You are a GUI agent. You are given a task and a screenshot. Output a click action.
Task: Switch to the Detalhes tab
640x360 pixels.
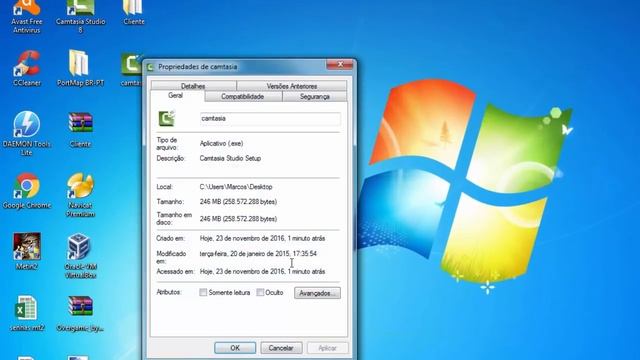193,86
